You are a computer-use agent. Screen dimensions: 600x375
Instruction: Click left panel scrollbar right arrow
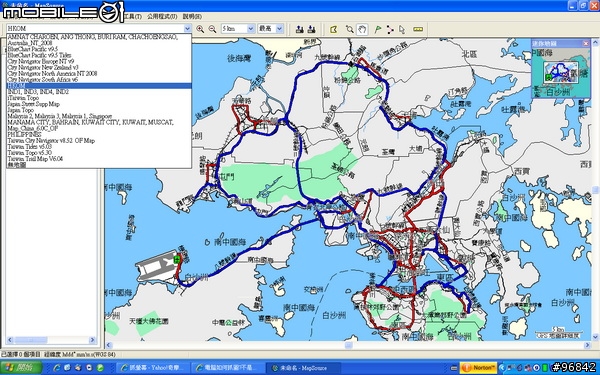pos(92,340)
